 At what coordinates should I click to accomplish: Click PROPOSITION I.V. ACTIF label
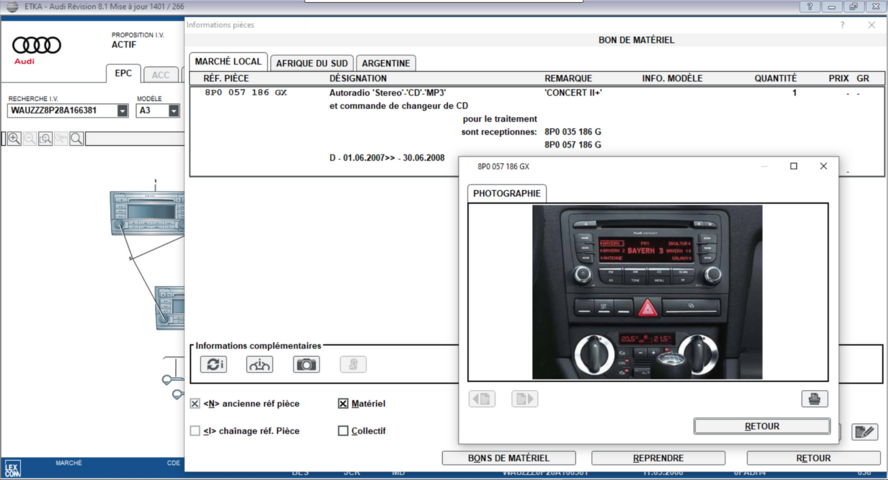coord(137,40)
